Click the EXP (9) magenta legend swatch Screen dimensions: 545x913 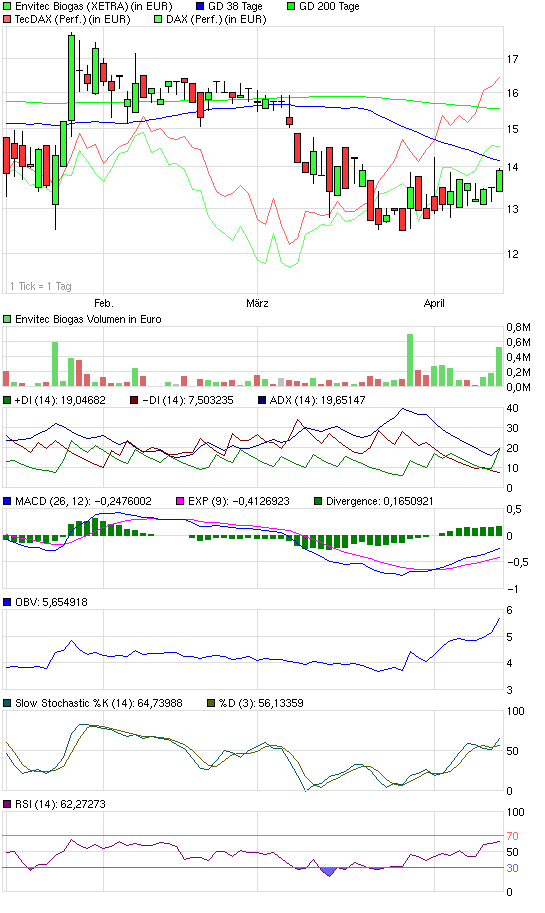click(180, 501)
